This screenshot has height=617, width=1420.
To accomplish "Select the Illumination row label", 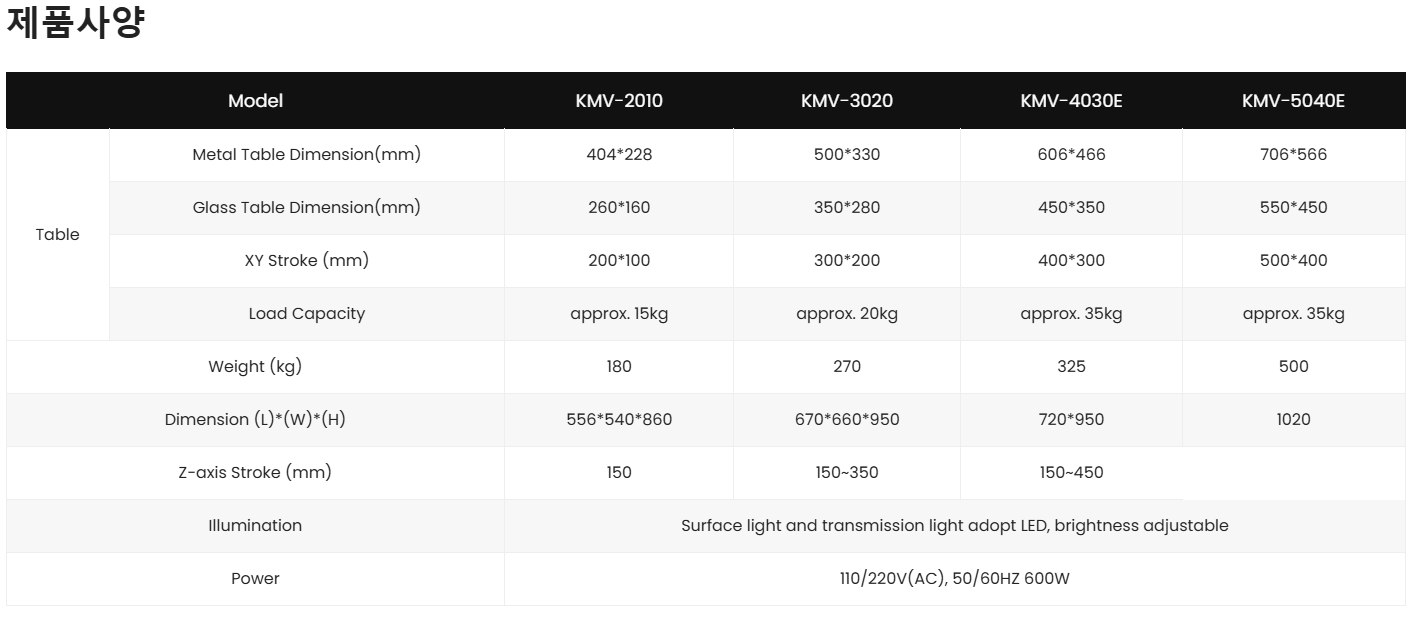I will (255, 526).
